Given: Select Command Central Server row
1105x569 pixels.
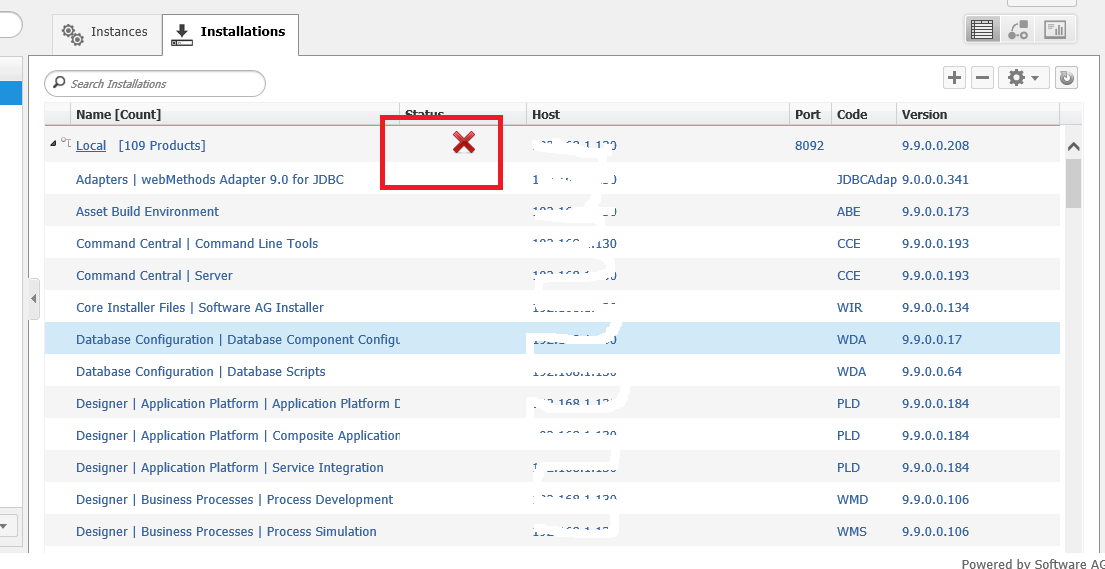Looking at the screenshot, I should [552, 276].
